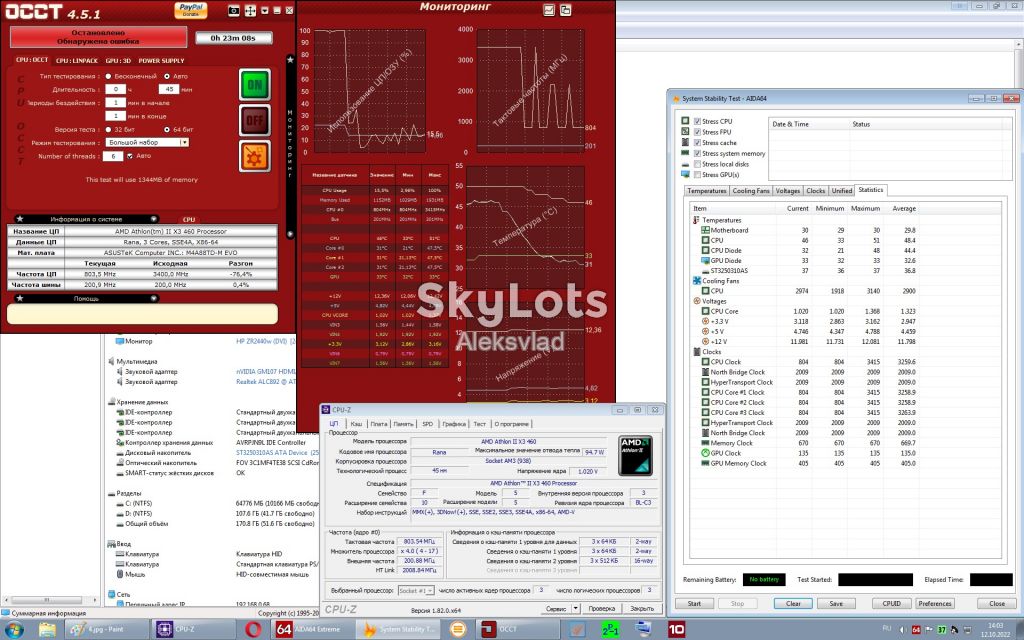
Task: Collapse the Помощь panel arrow in OCCT
Action: point(153,298)
